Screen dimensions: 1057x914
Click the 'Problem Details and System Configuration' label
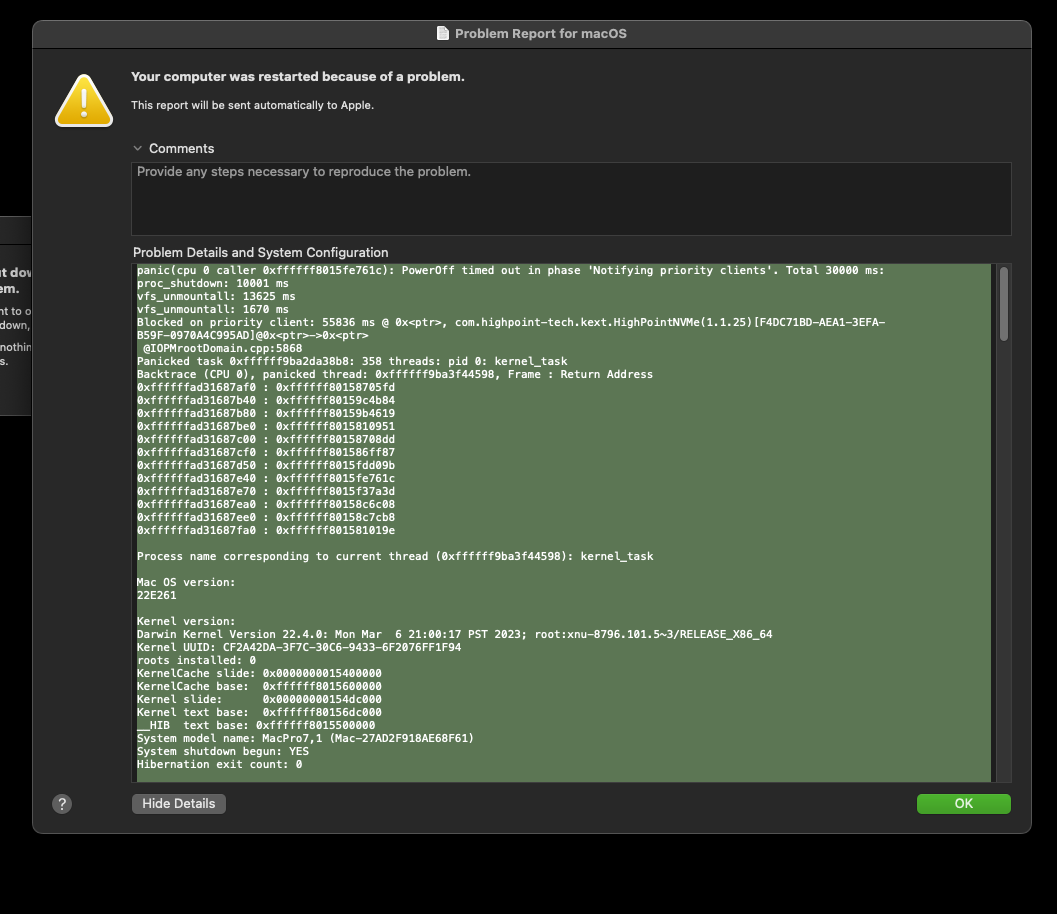point(260,253)
